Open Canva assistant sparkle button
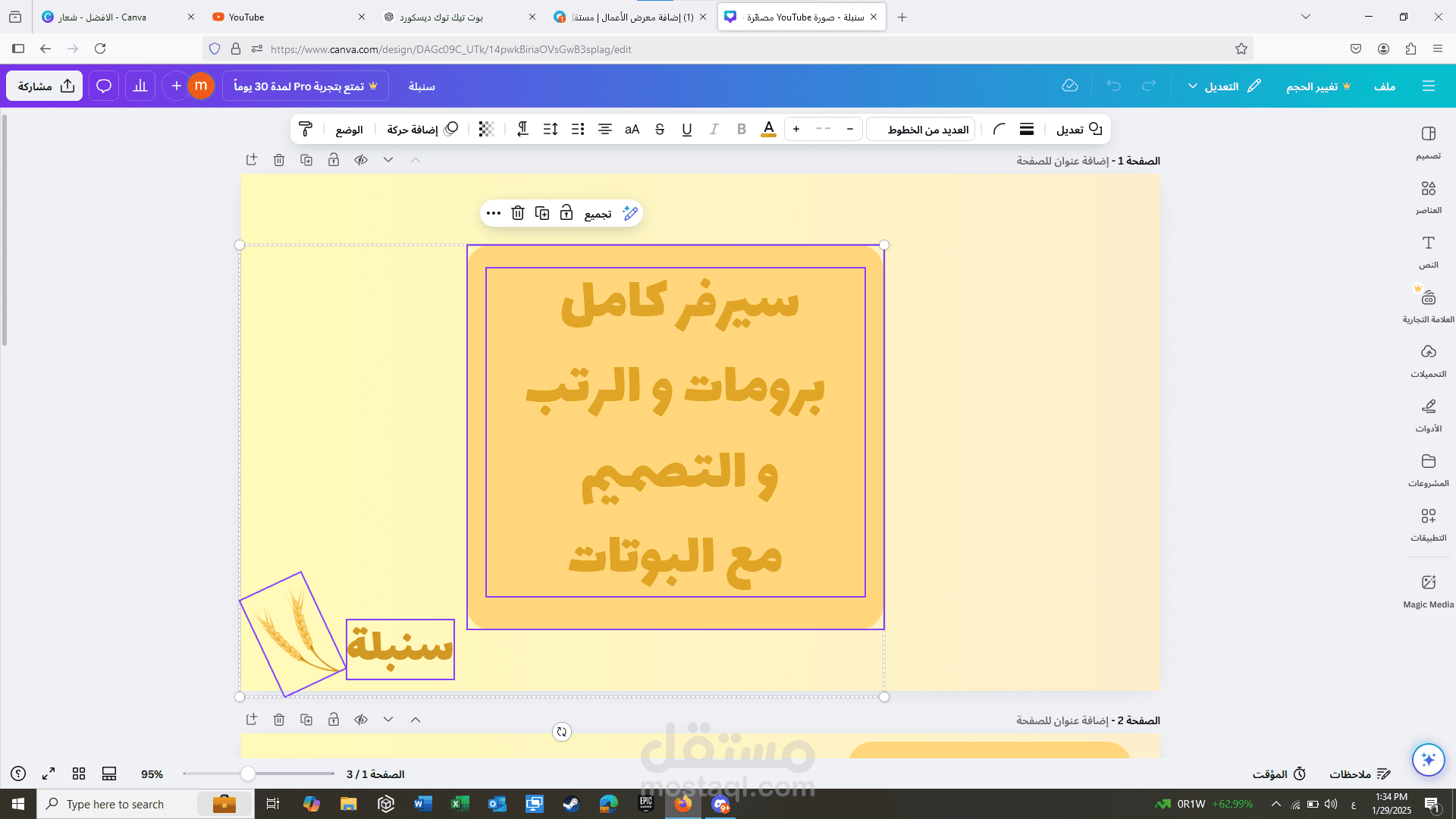The image size is (1456, 819). [1428, 759]
